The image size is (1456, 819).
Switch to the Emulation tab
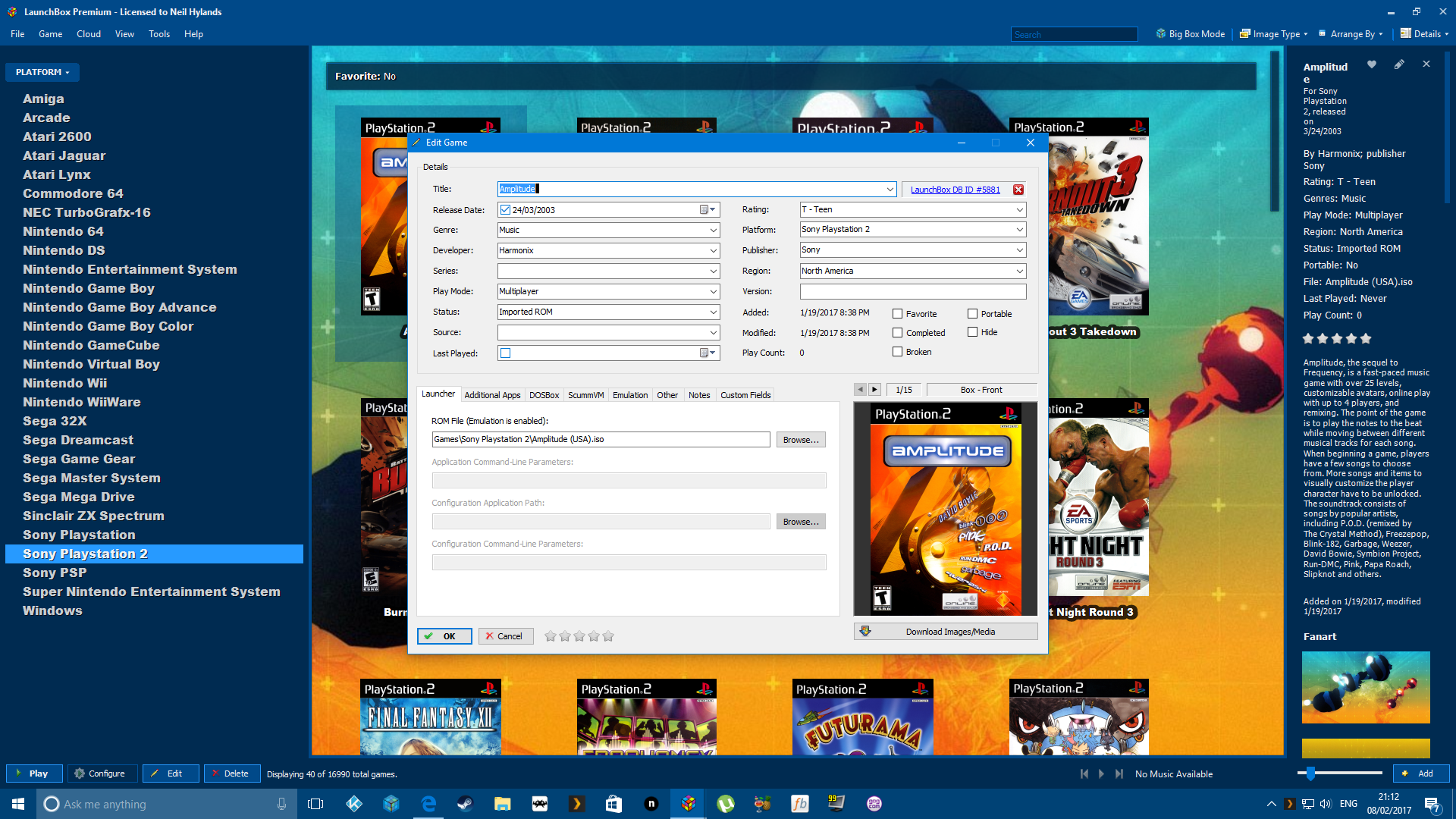click(x=630, y=395)
